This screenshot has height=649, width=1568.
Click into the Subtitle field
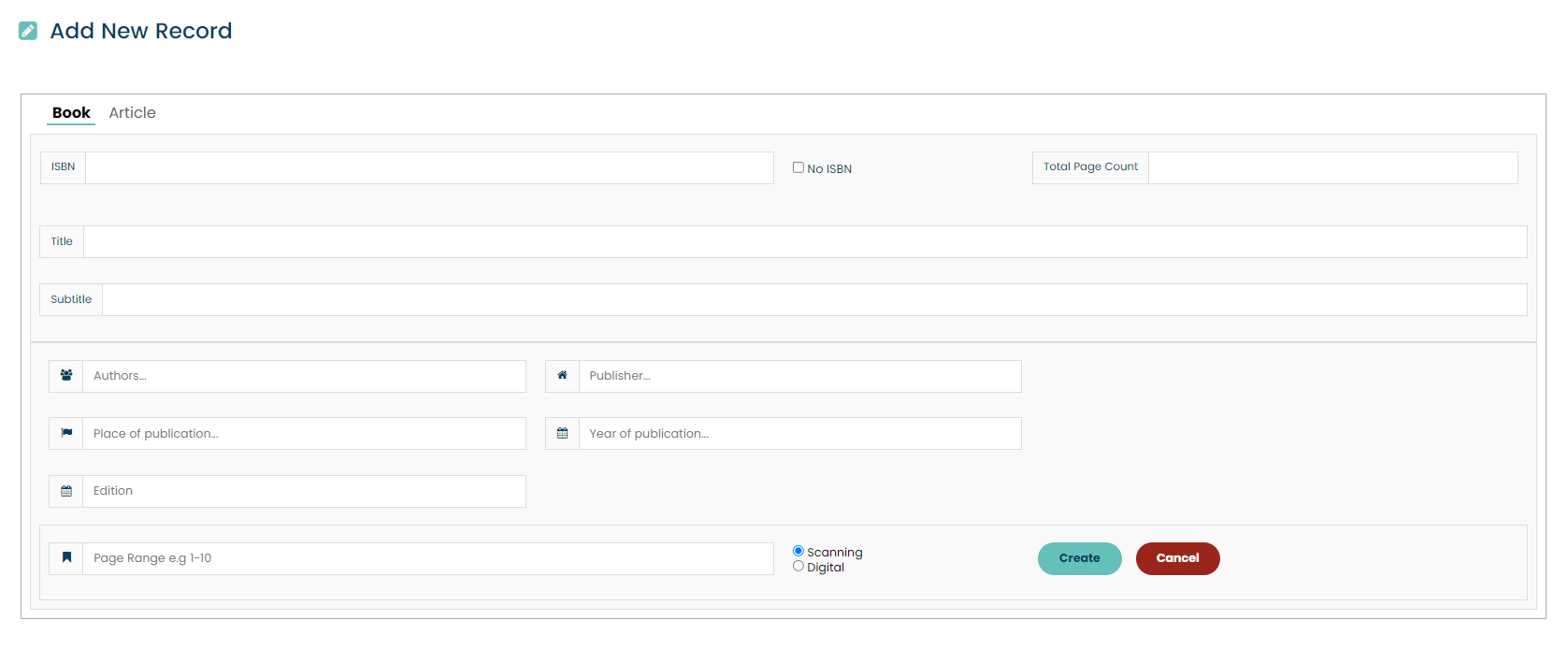814,299
